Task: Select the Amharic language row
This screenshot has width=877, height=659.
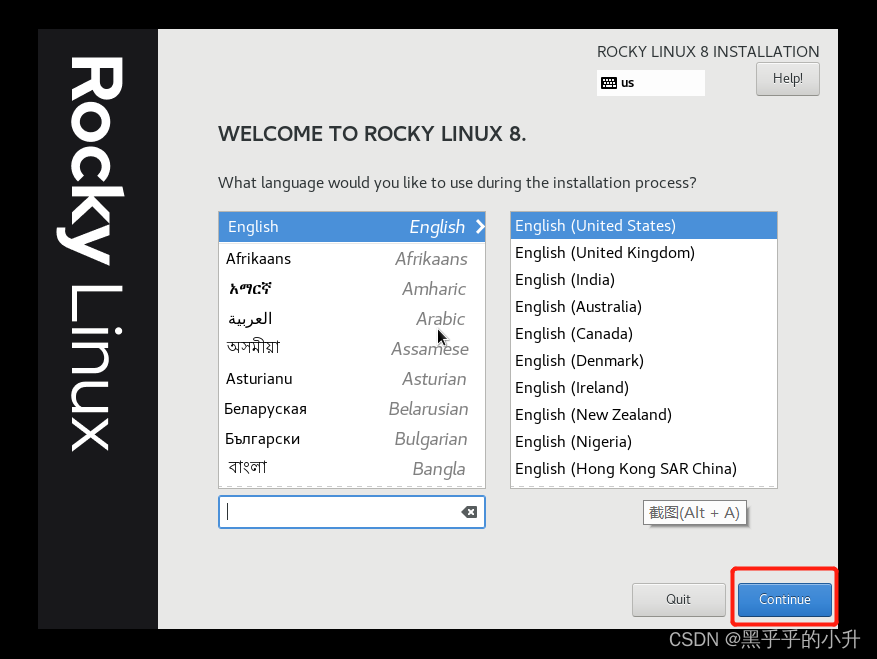Action: 352,289
